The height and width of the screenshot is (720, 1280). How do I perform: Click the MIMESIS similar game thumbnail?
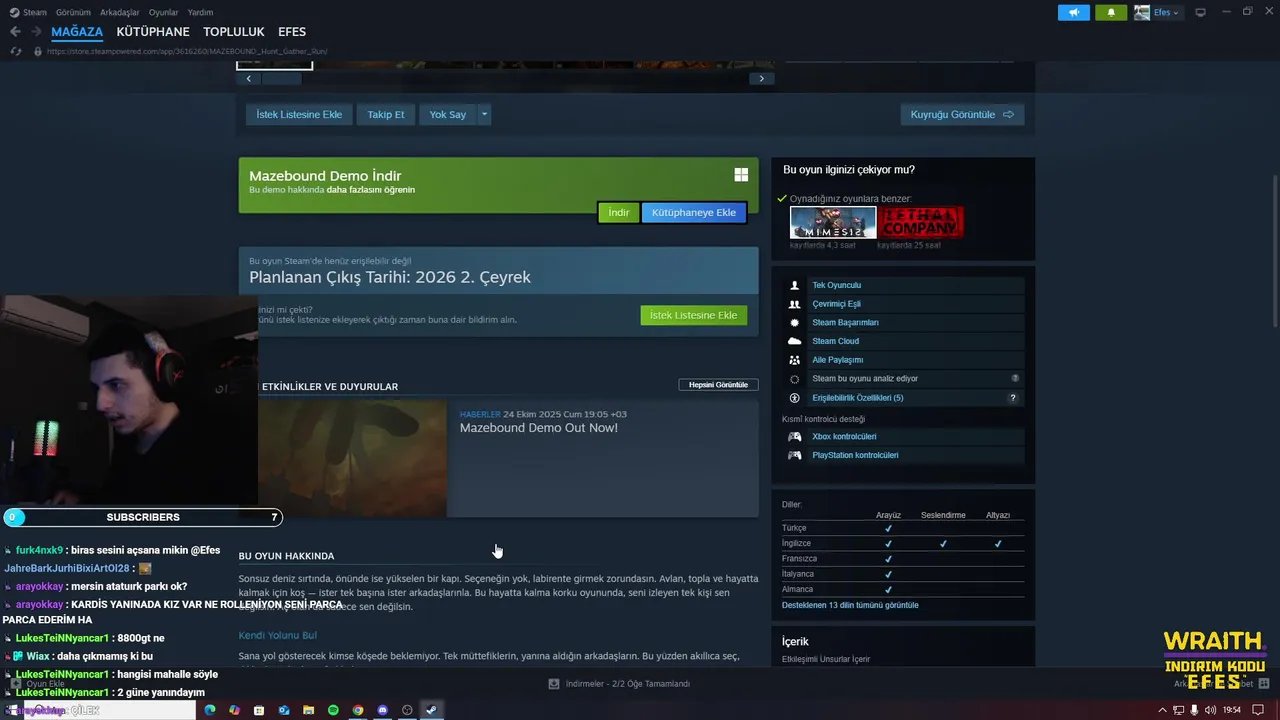[x=833, y=222]
